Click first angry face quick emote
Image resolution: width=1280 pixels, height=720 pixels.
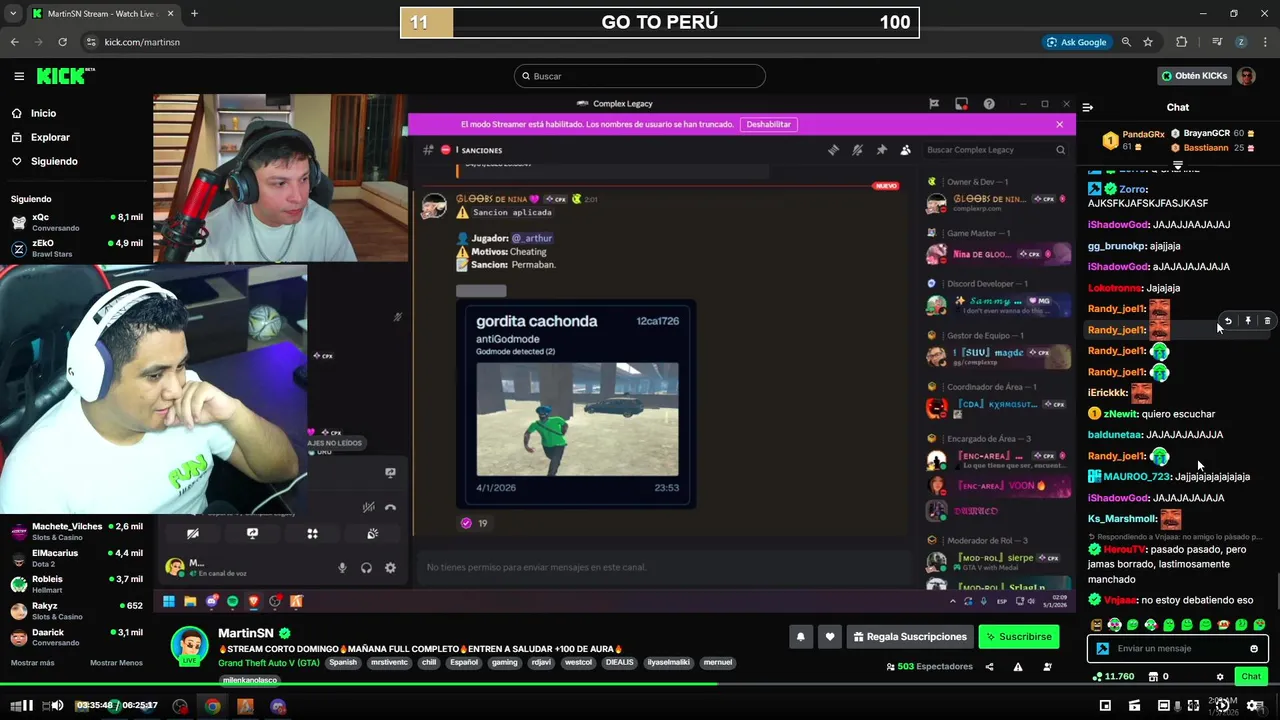tap(1097, 625)
